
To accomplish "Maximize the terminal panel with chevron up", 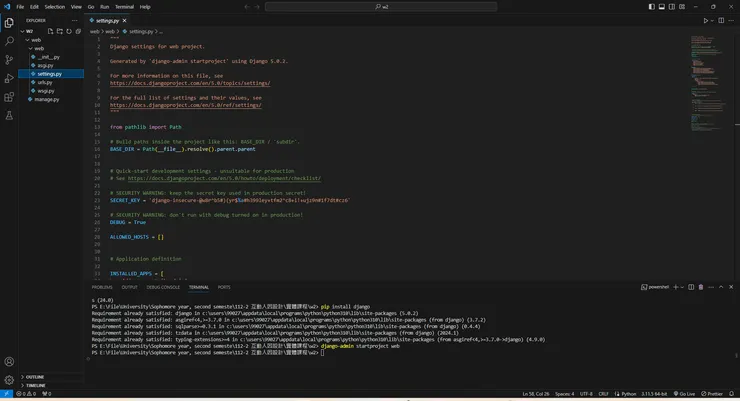I will coord(721,286).
